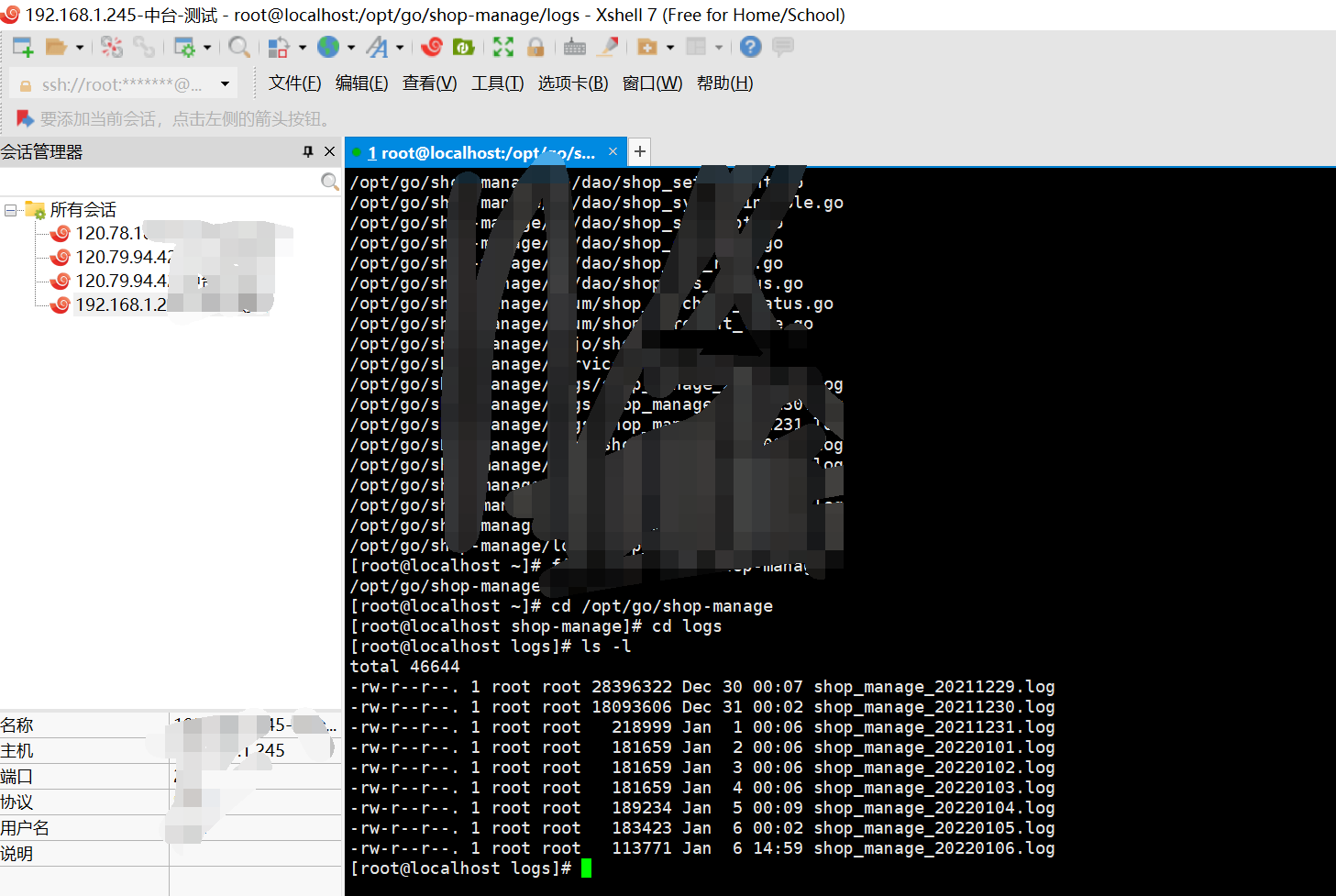The image size is (1336, 896).
Task: Expand the new folder dropdown arrow
Action: 670,48
